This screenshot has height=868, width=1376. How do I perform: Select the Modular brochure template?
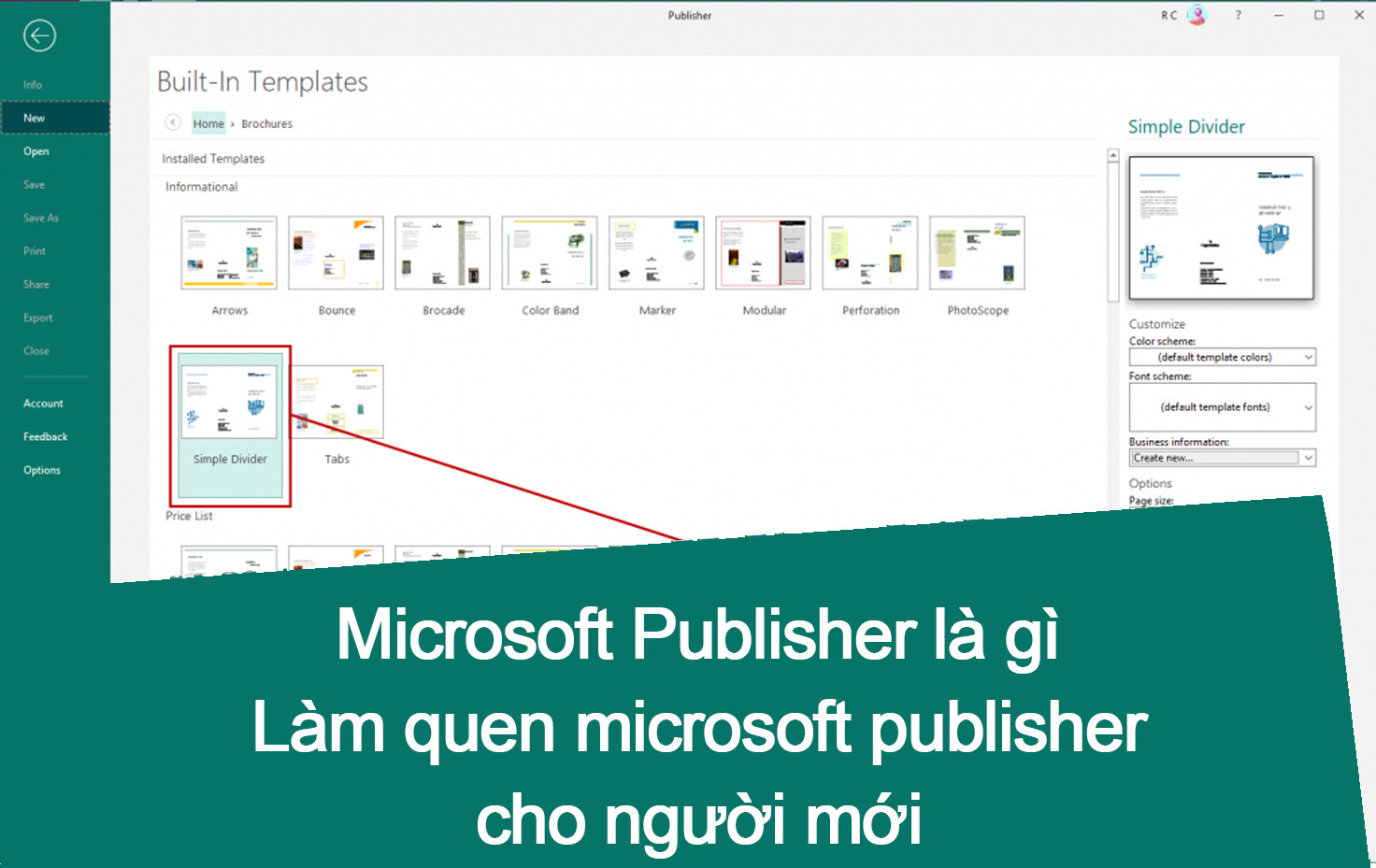(x=764, y=266)
